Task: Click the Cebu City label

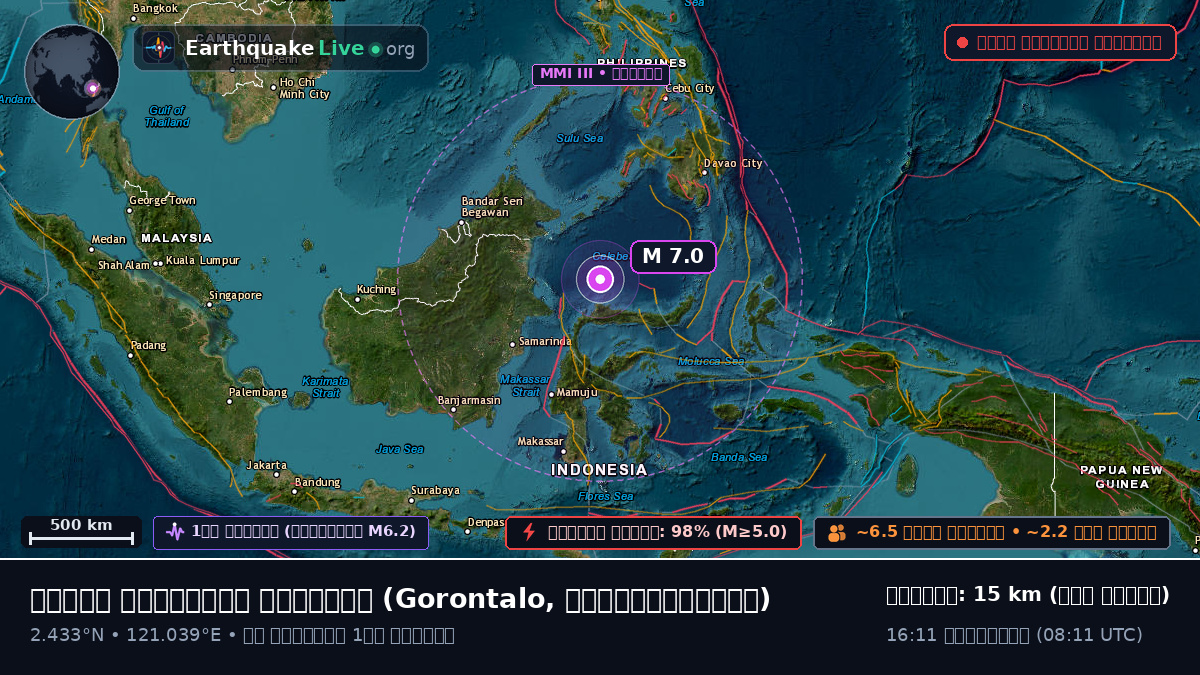Action: (x=689, y=89)
